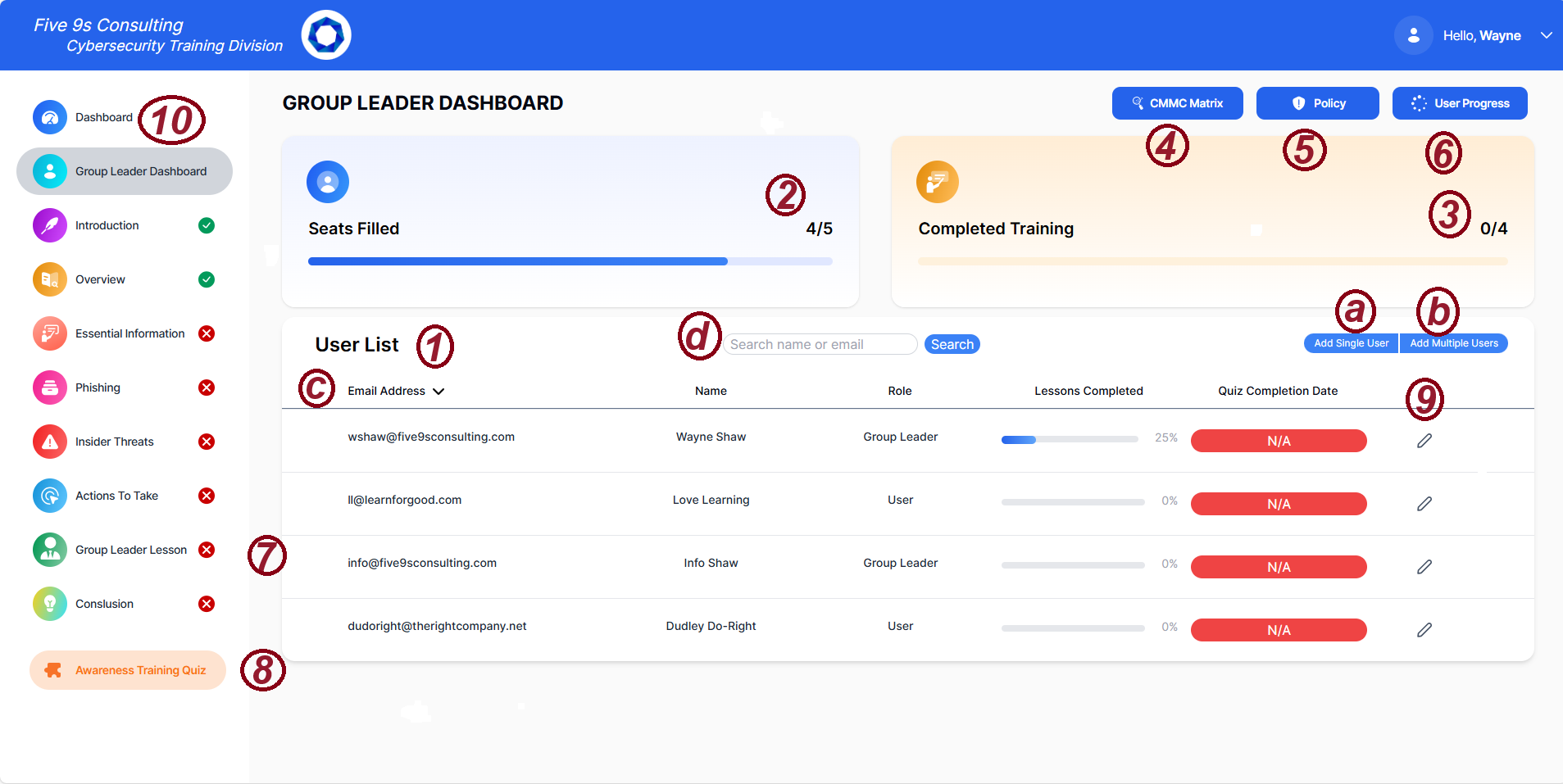The height and width of the screenshot is (784, 1563).
Task: Click the Dashboard gauge icon in sidebar
Action: (x=50, y=117)
